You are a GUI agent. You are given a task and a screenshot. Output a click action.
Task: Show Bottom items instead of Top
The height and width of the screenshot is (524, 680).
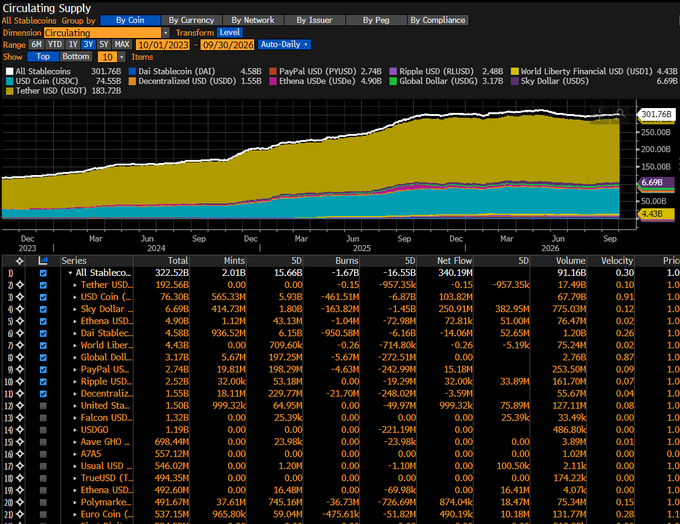pyautogui.click(x=75, y=56)
